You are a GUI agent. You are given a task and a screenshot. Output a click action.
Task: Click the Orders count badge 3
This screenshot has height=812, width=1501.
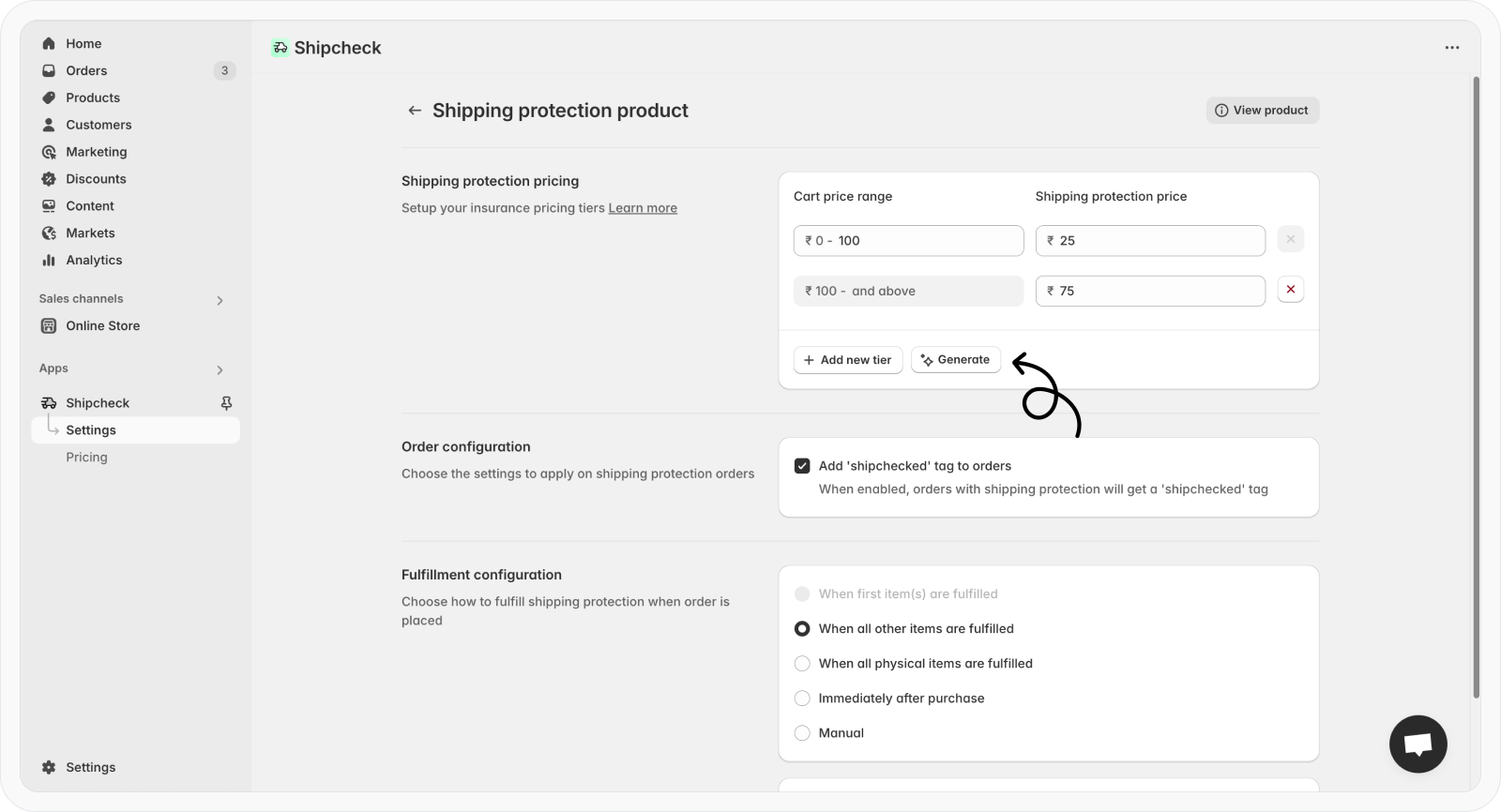[x=224, y=70]
